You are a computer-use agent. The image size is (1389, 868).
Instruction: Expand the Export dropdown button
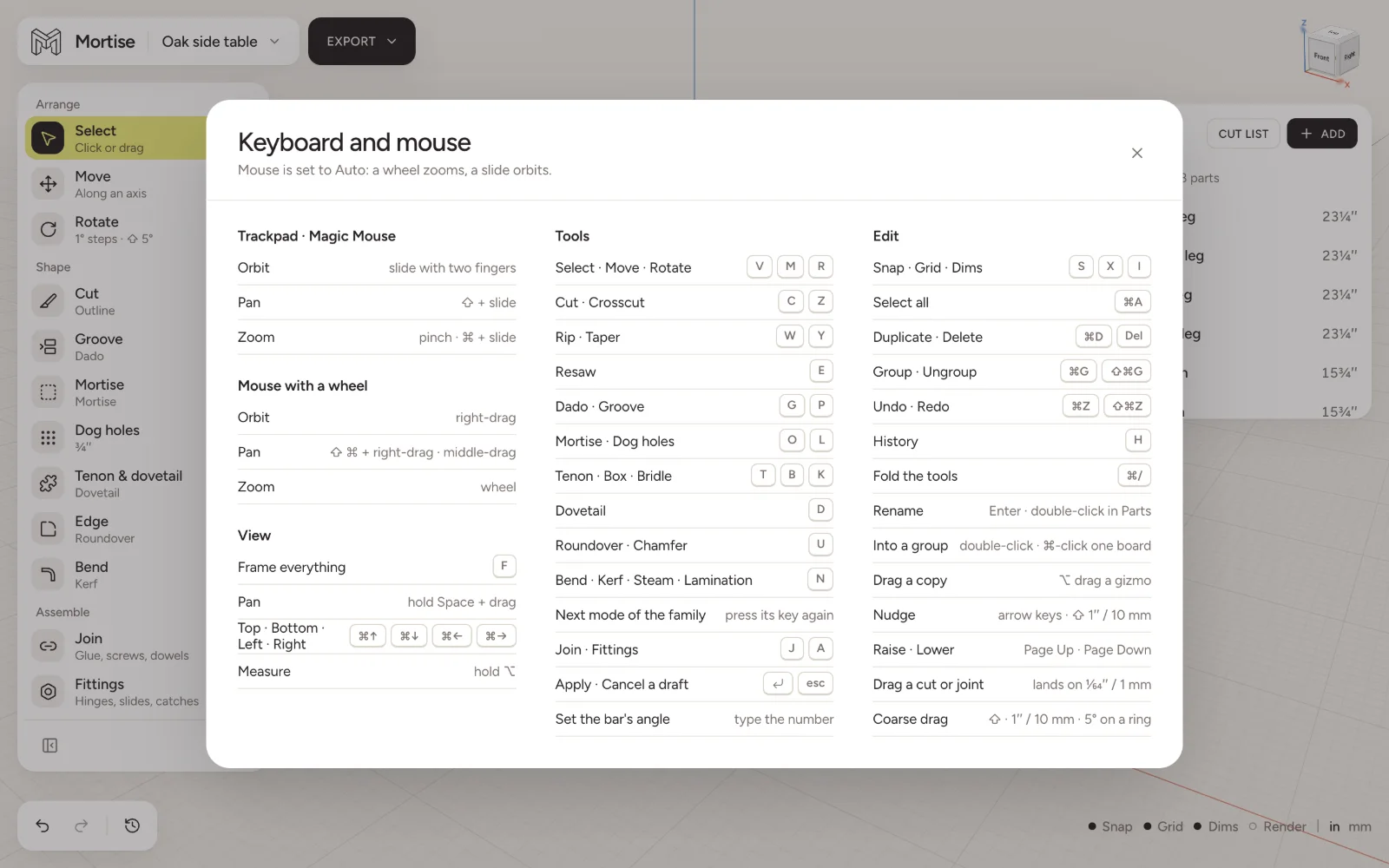[361, 42]
